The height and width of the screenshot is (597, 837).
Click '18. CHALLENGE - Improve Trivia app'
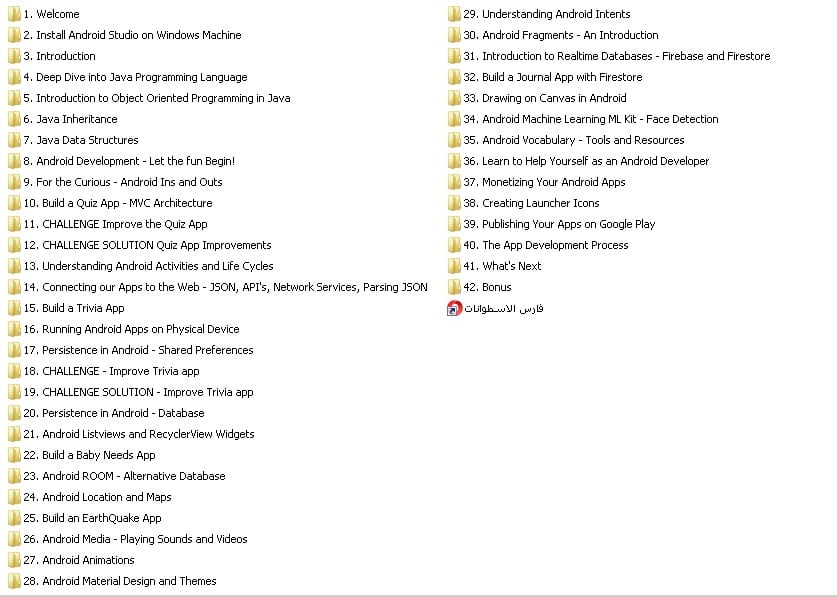[x=112, y=371]
